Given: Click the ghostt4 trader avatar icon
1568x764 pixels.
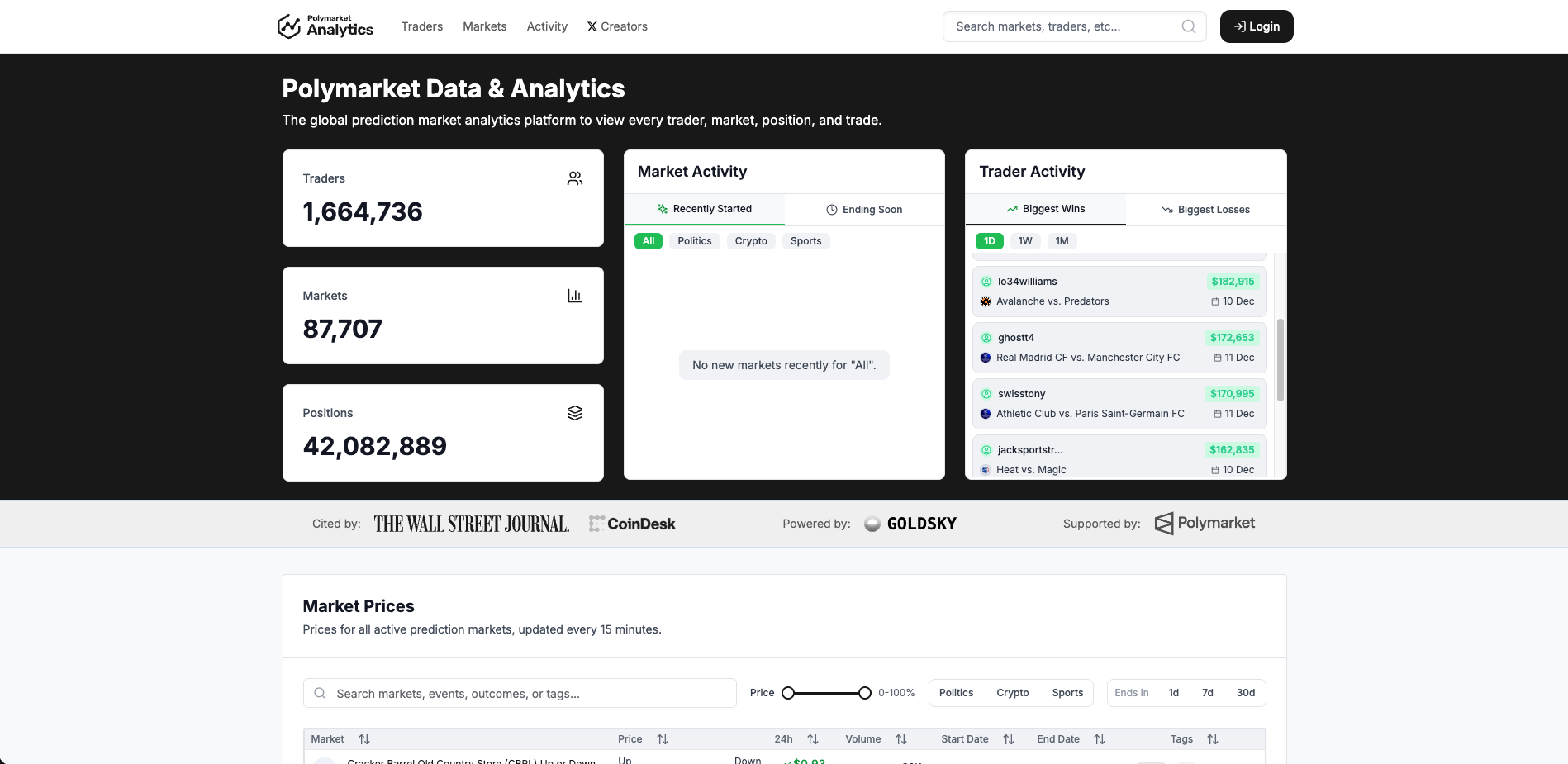Looking at the screenshot, I should click(986, 338).
